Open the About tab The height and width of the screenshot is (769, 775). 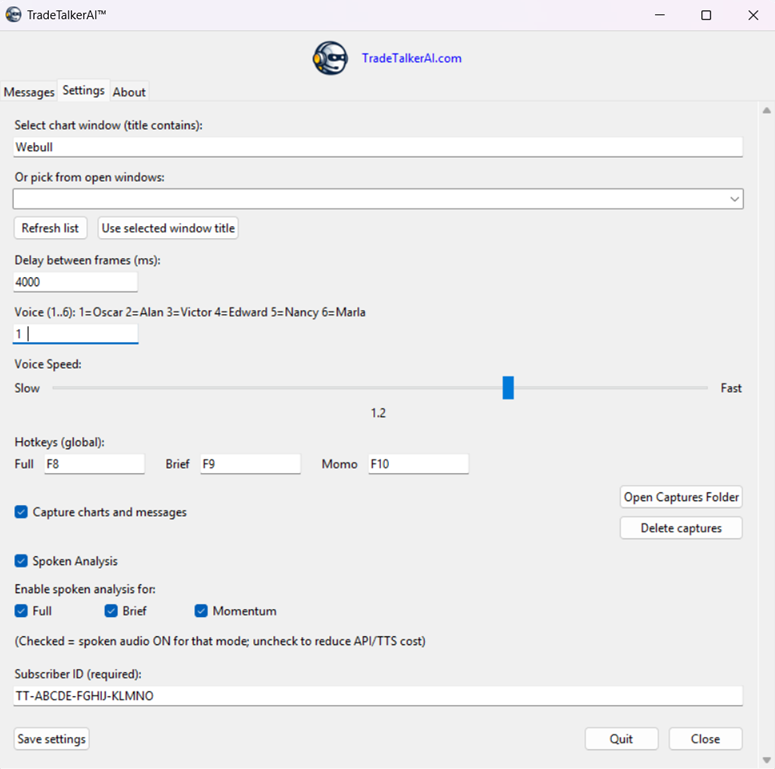129,92
